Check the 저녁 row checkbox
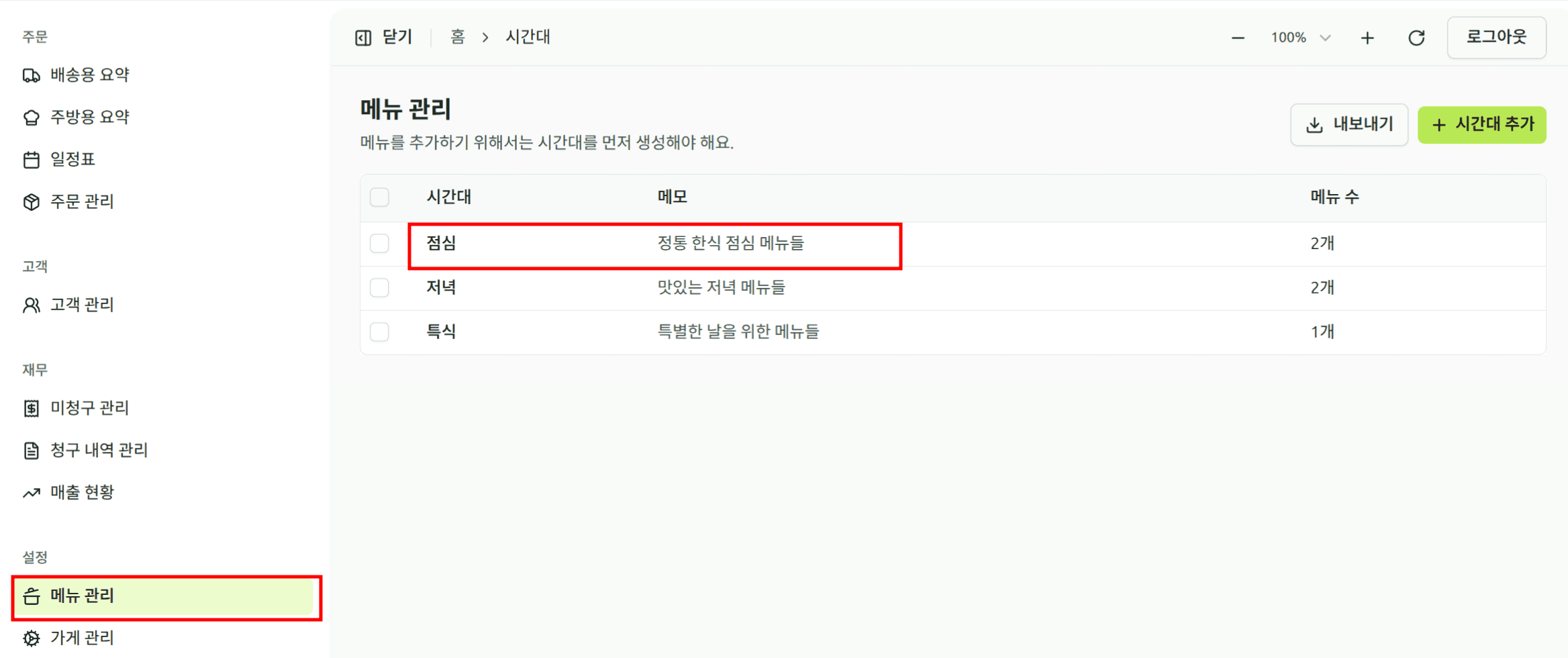Viewport: 1568px width, 658px height. pyautogui.click(x=379, y=287)
